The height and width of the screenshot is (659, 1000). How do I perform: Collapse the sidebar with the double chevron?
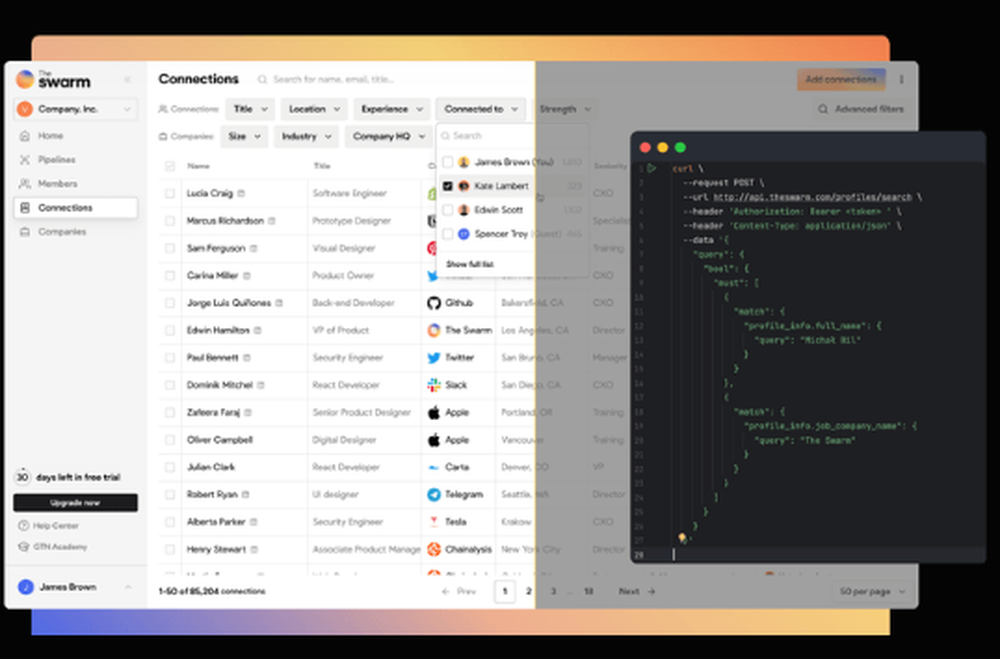point(127,79)
